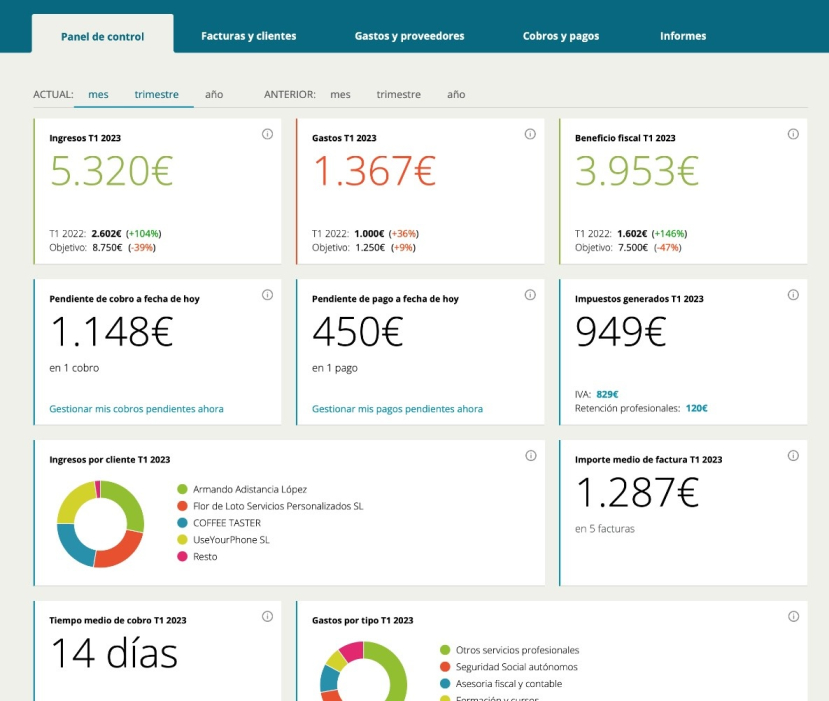
Task: Open Gestionar mis pagos pendientes ahora
Action: pyautogui.click(x=399, y=409)
